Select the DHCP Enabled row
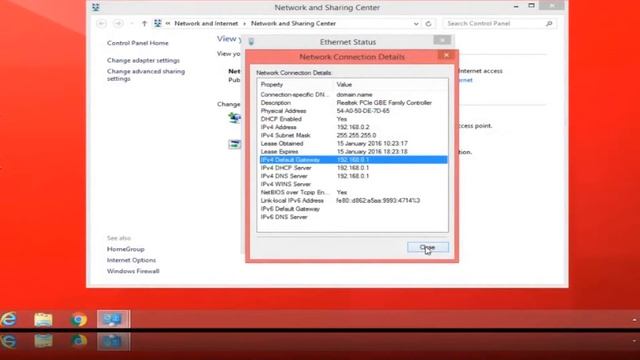 [x=353, y=119]
